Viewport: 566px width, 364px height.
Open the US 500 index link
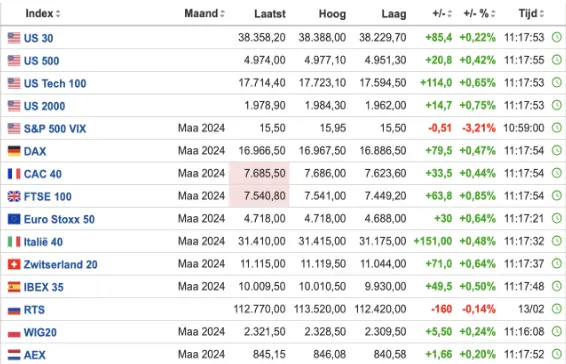pos(42,61)
